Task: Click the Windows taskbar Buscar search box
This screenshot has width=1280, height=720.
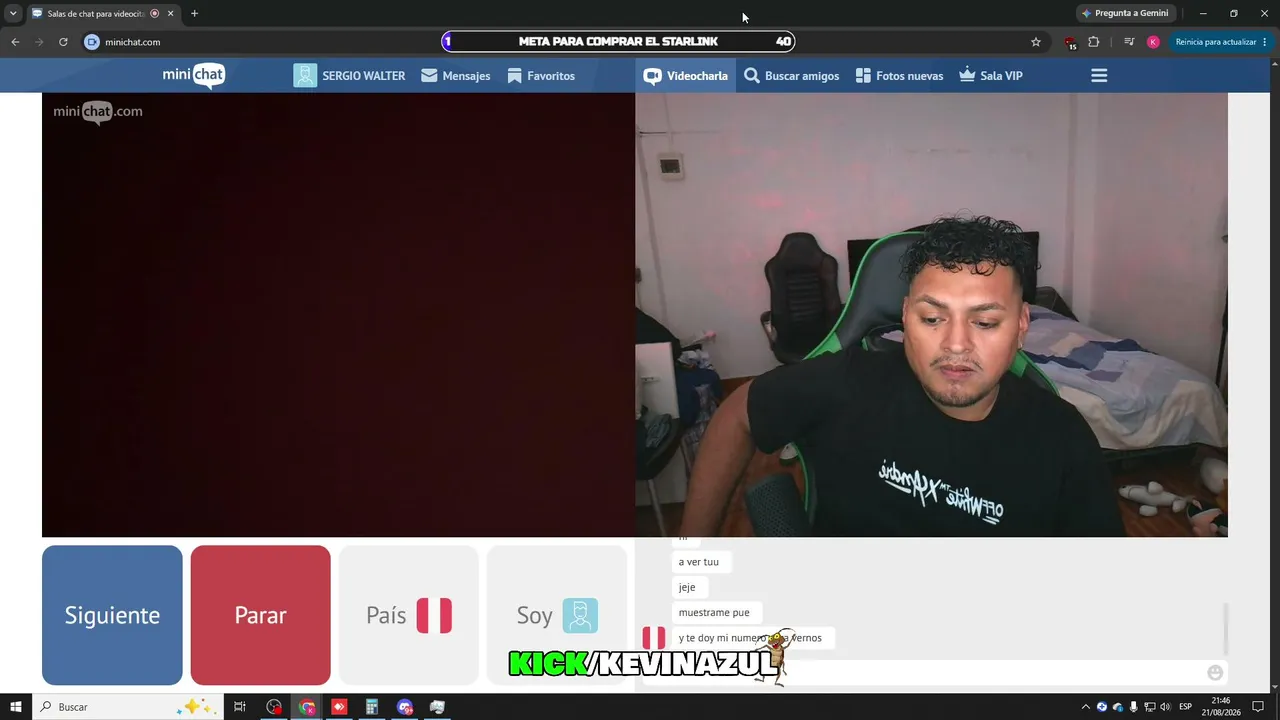Action: pos(128,707)
